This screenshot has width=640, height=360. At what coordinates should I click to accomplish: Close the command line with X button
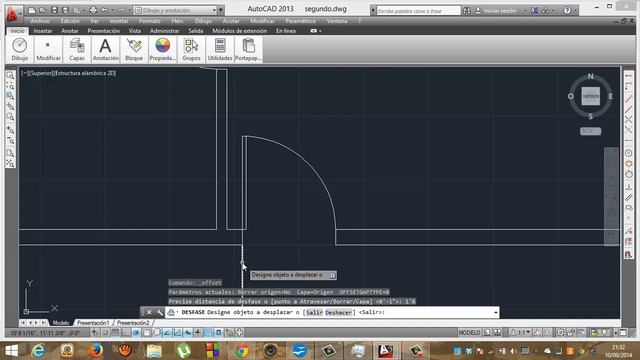(149, 312)
